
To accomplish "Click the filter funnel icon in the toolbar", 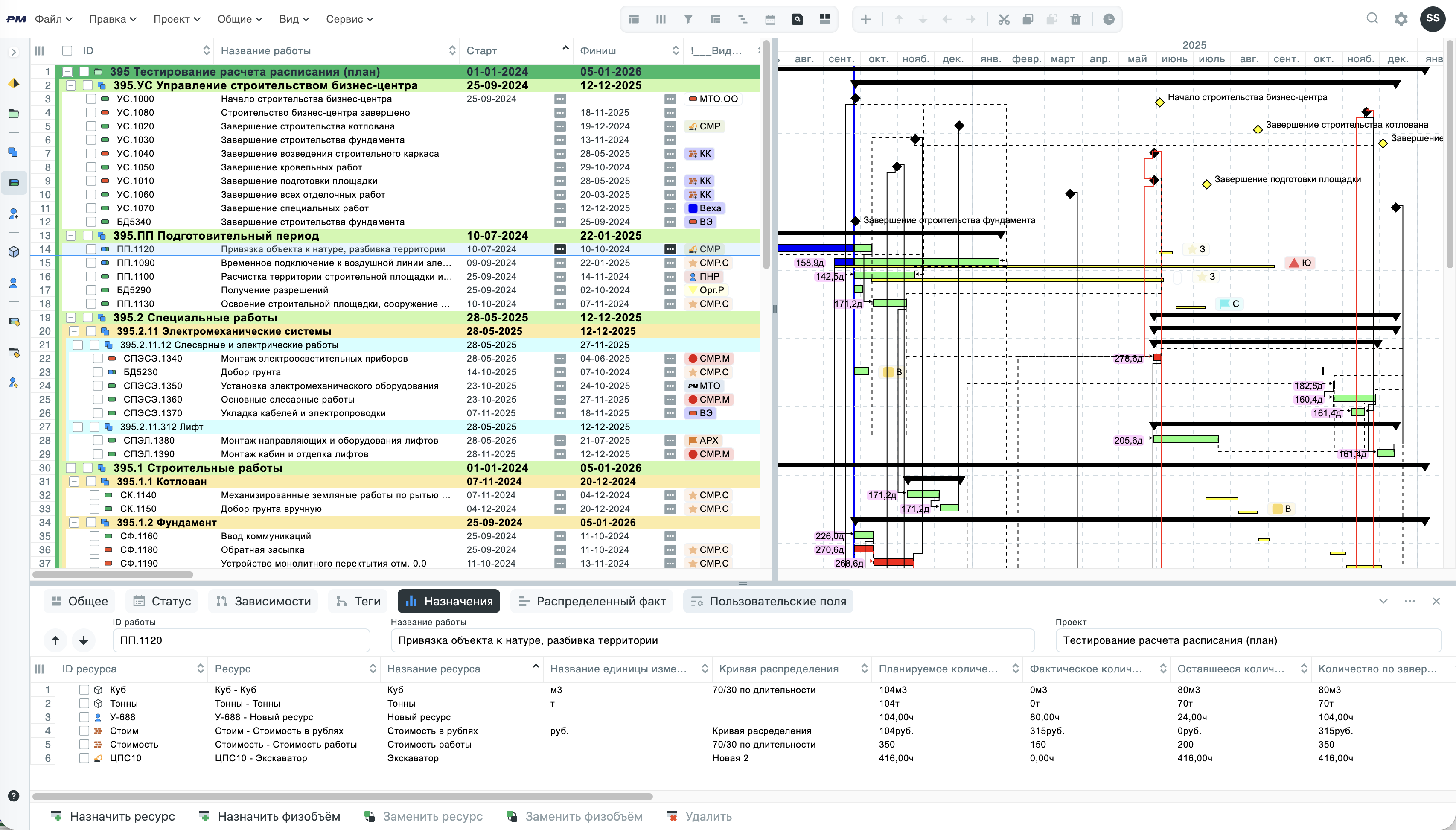I will click(x=688, y=19).
